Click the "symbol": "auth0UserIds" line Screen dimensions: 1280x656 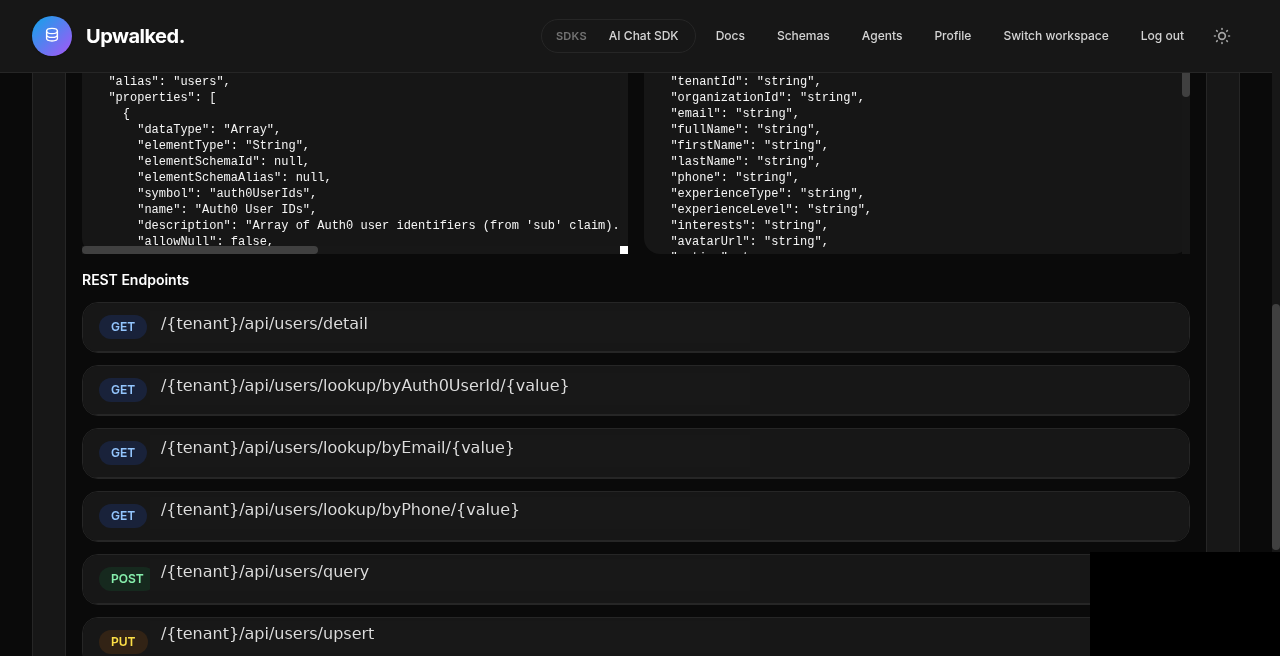pyautogui.click(x=227, y=194)
